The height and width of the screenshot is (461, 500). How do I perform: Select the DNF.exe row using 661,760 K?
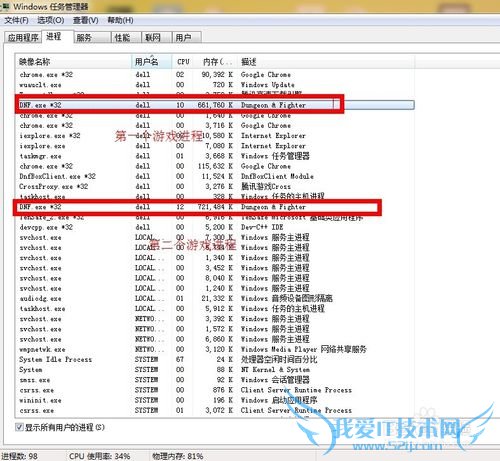[x=215, y=105]
